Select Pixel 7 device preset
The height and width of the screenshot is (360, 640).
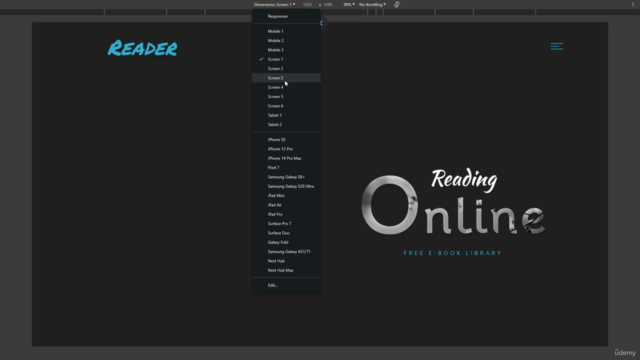(286, 167)
